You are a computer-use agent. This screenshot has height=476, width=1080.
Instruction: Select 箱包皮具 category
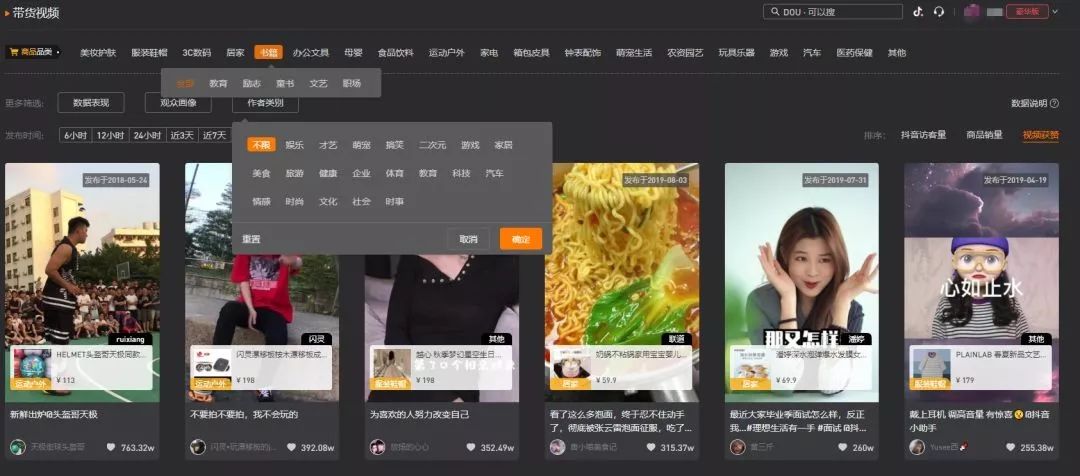point(531,53)
